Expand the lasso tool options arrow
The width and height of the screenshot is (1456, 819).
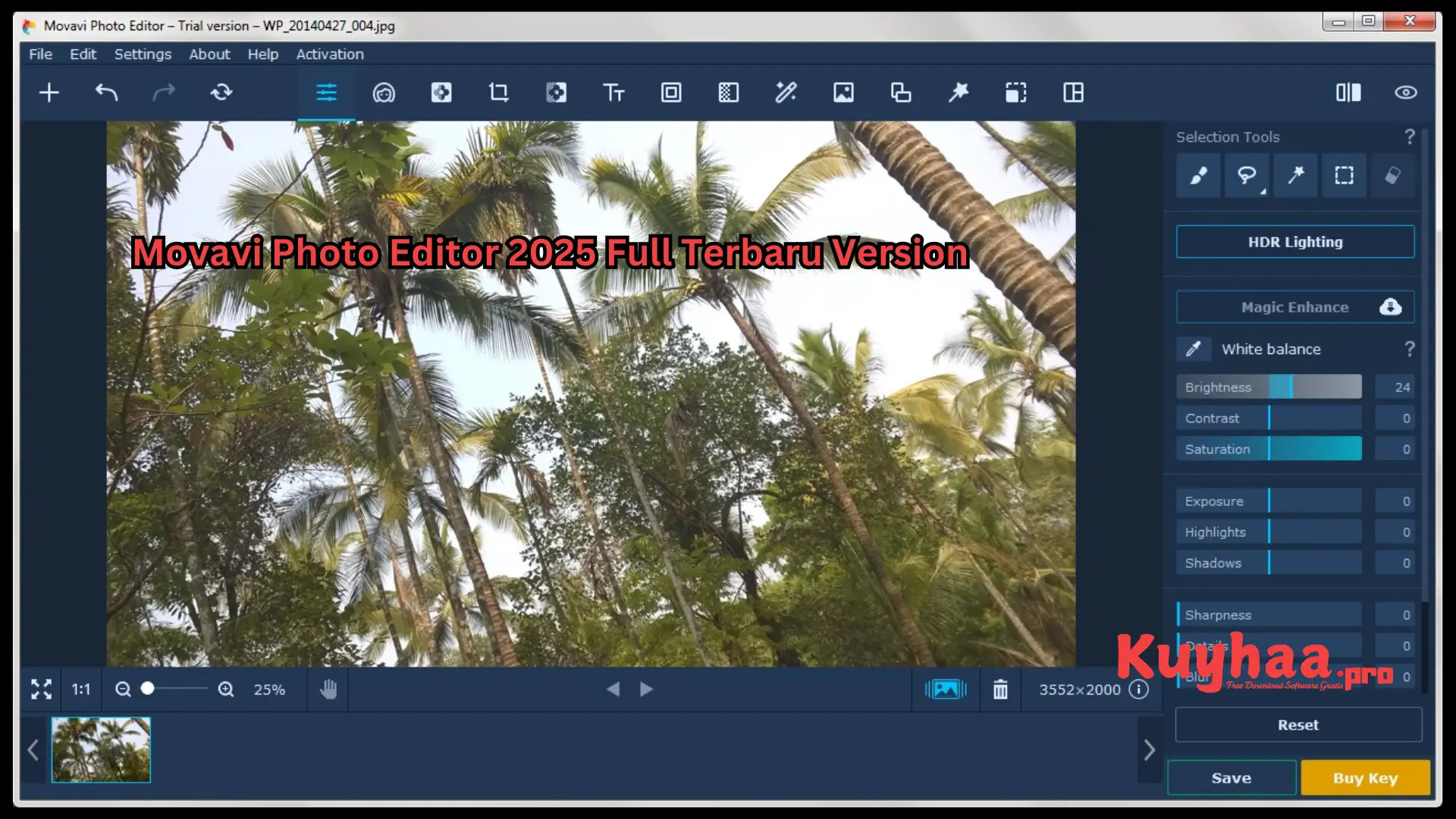click(x=1263, y=192)
